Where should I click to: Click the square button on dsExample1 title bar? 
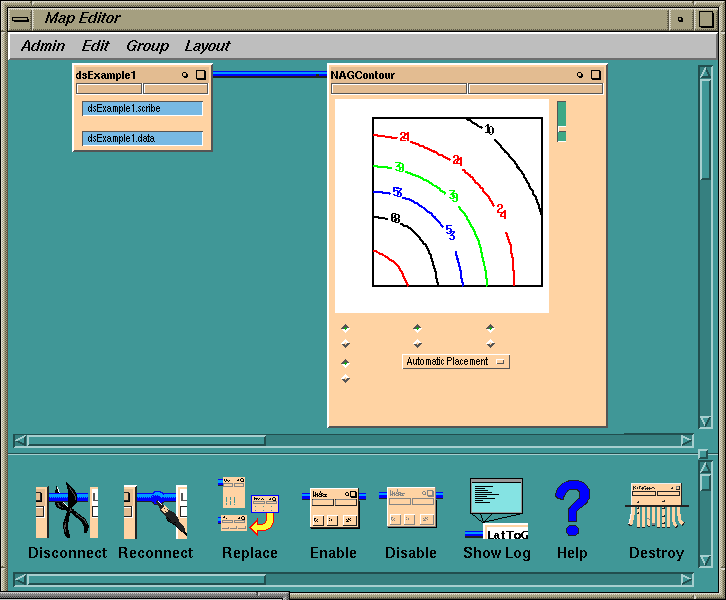click(200, 75)
